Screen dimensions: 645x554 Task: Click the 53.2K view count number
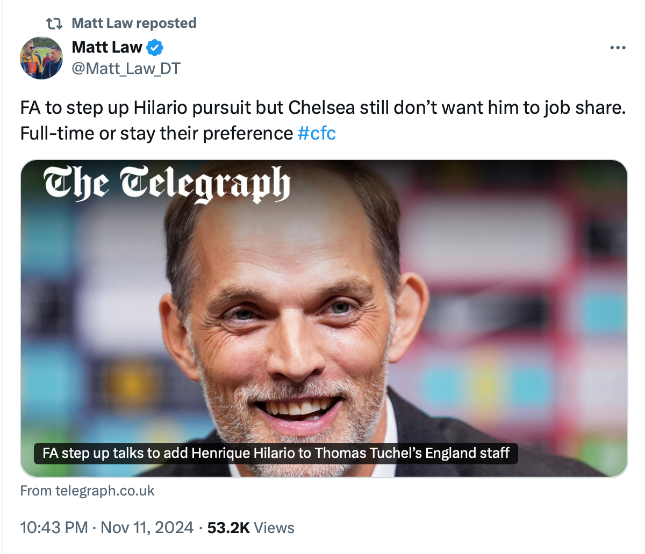[229, 527]
